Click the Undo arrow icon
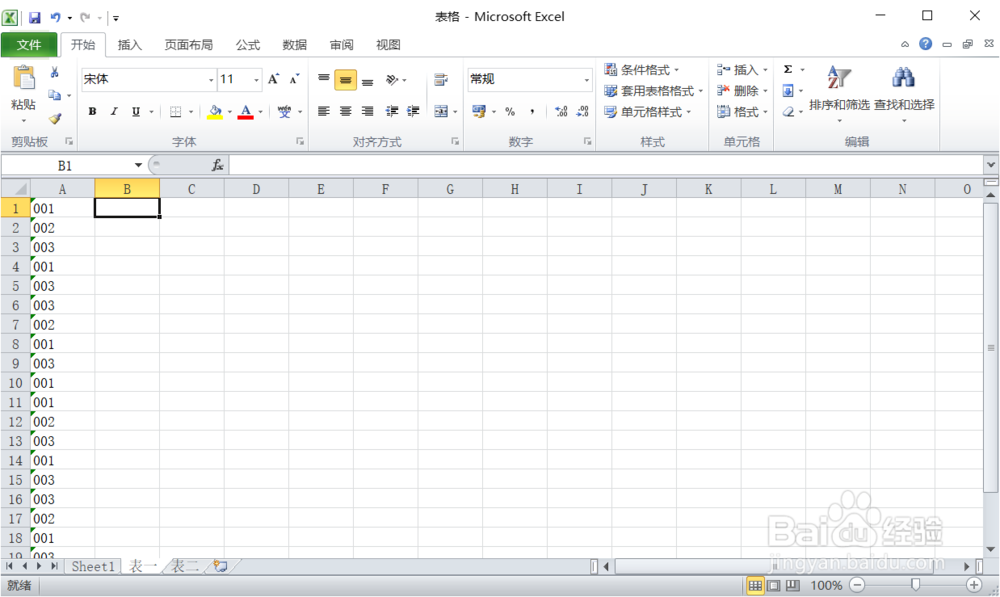 (55, 17)
